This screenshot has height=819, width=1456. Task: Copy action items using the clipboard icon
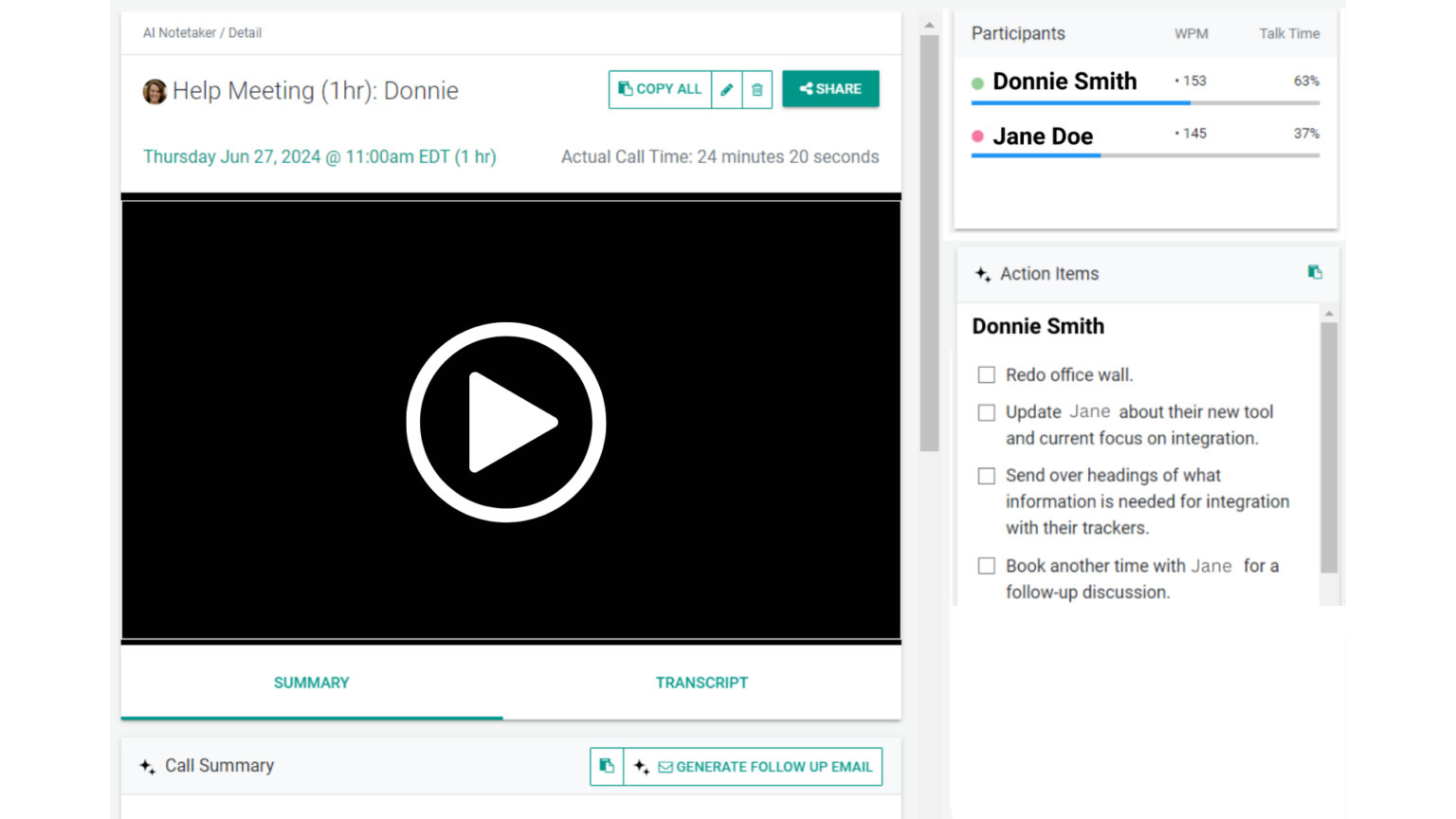pyautogui.click(x=1315, y=272)
